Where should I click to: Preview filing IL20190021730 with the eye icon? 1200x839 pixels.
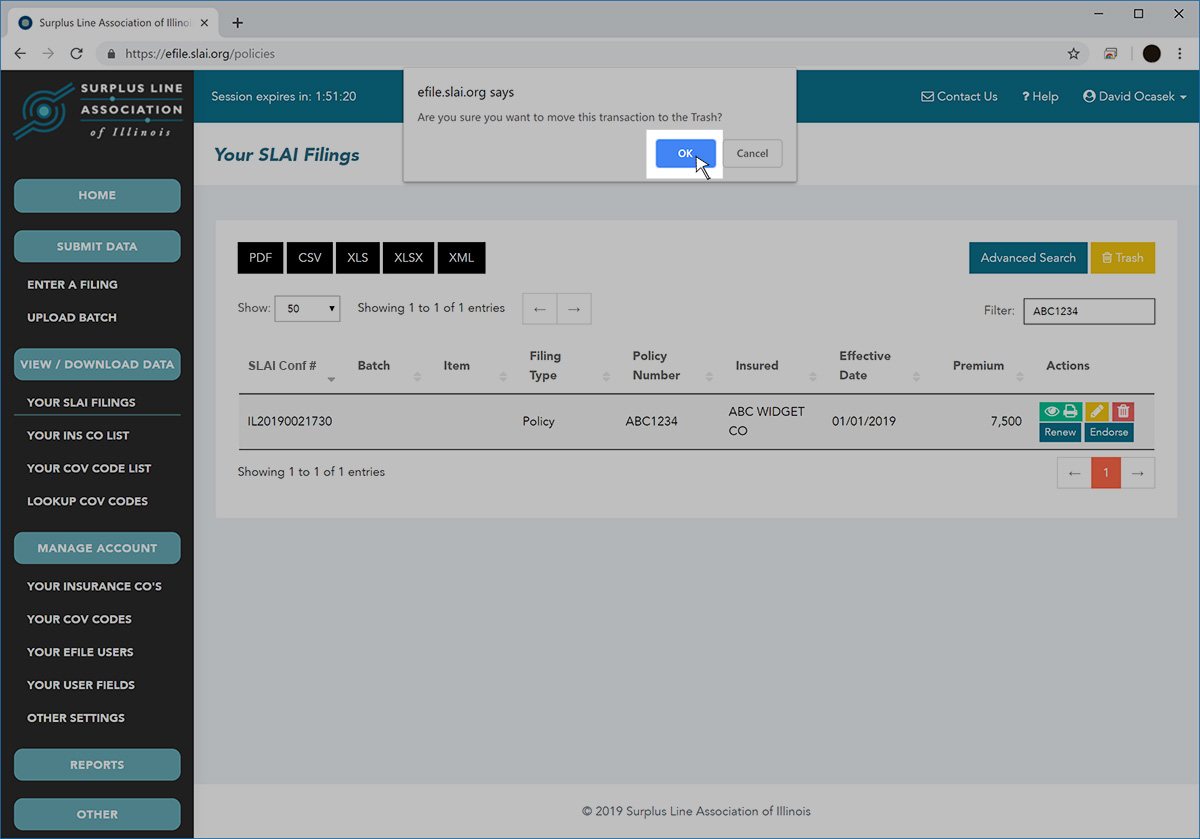[x=1051, y=411]
